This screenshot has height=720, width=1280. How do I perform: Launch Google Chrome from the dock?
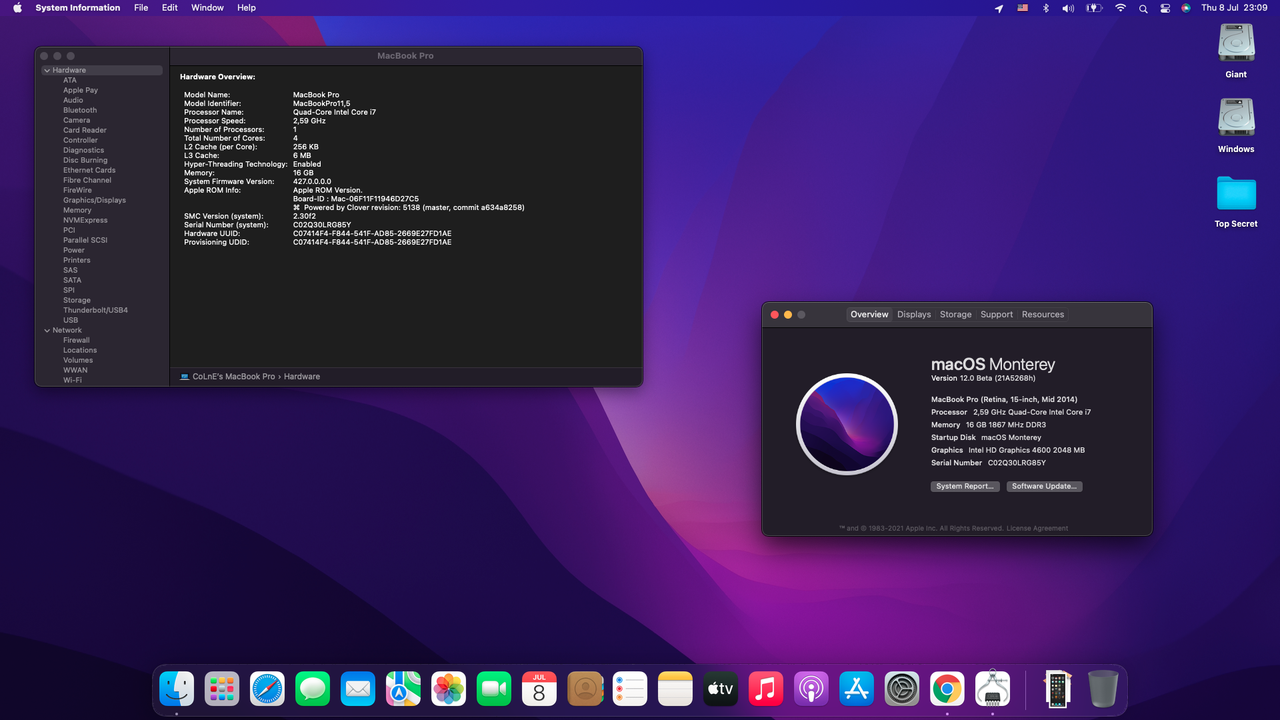[x=947, y=688]
